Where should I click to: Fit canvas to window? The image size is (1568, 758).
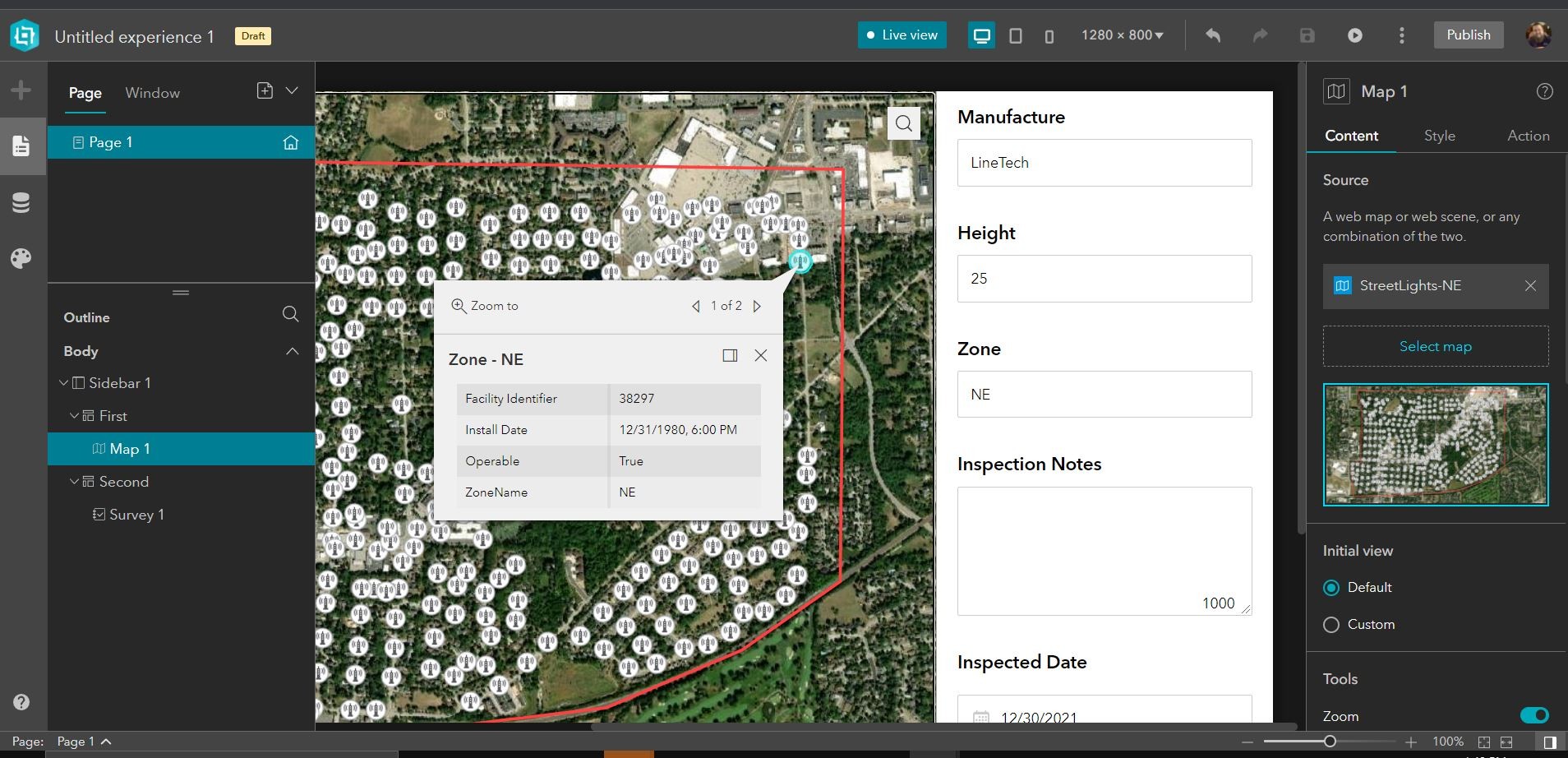tap(1484, 742)
